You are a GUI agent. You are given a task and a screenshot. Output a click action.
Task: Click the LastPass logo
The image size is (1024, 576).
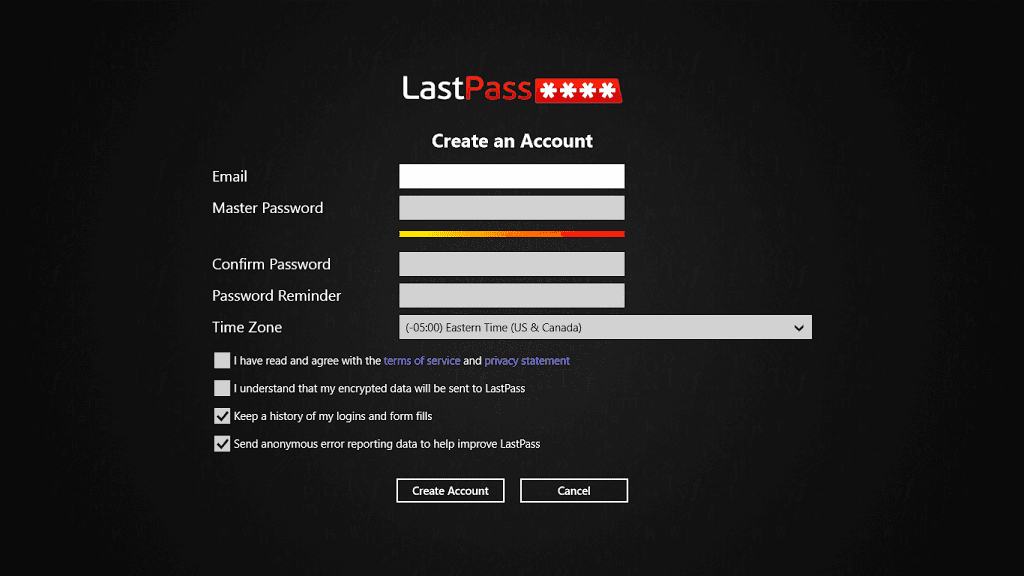pos(512,89)
